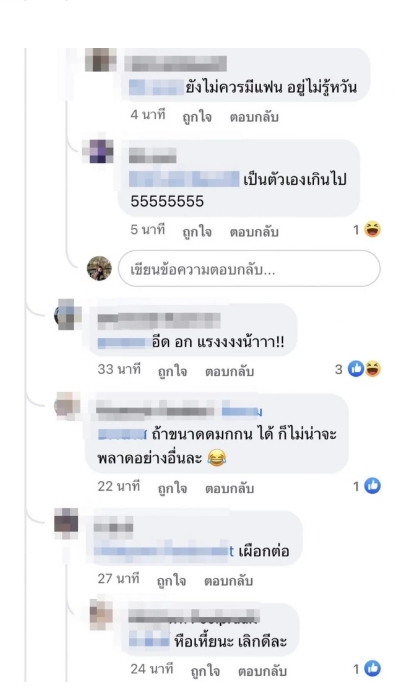Open your profile avatar beside the reply box
Image resolution: width=409 pixels, height=696 pixels.
pyautogui.click(x=99, y=268)
